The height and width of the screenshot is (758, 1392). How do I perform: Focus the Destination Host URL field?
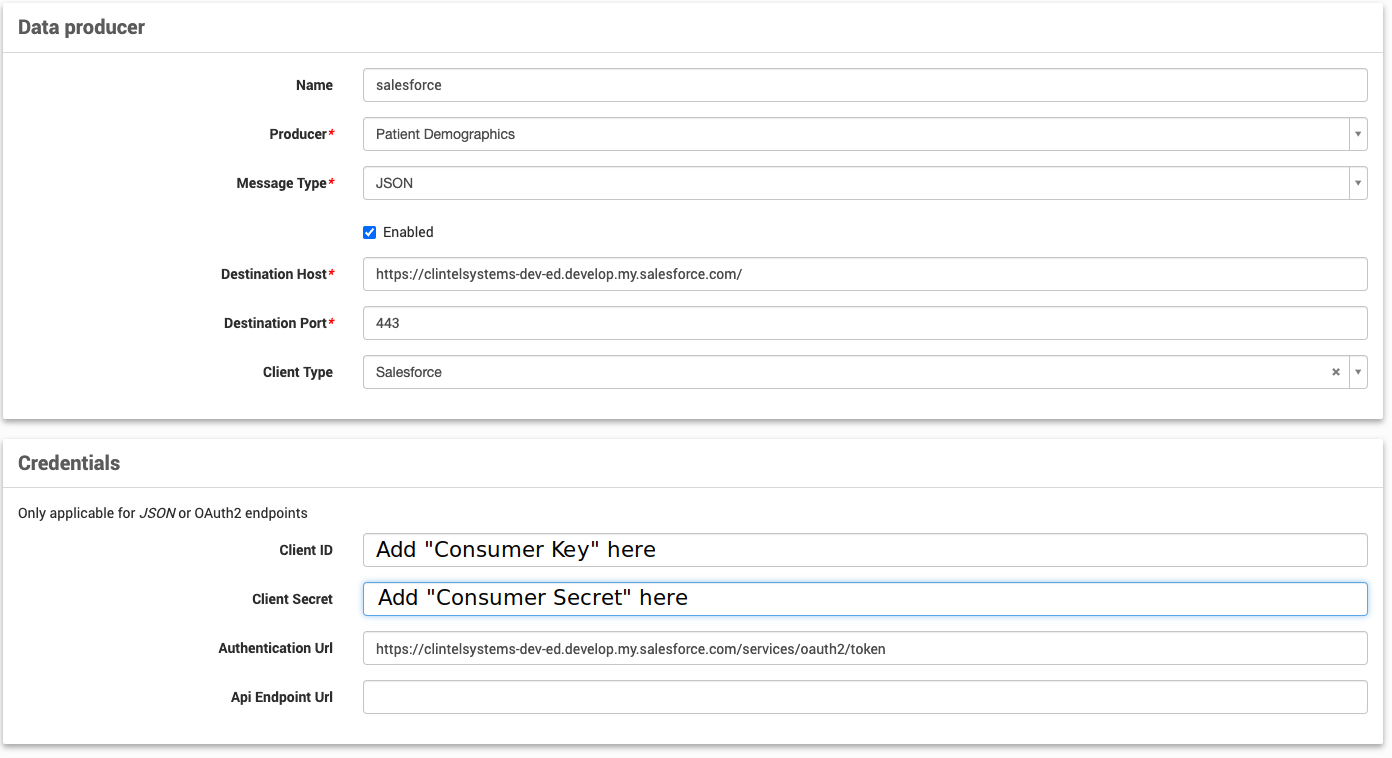point(864,274)
